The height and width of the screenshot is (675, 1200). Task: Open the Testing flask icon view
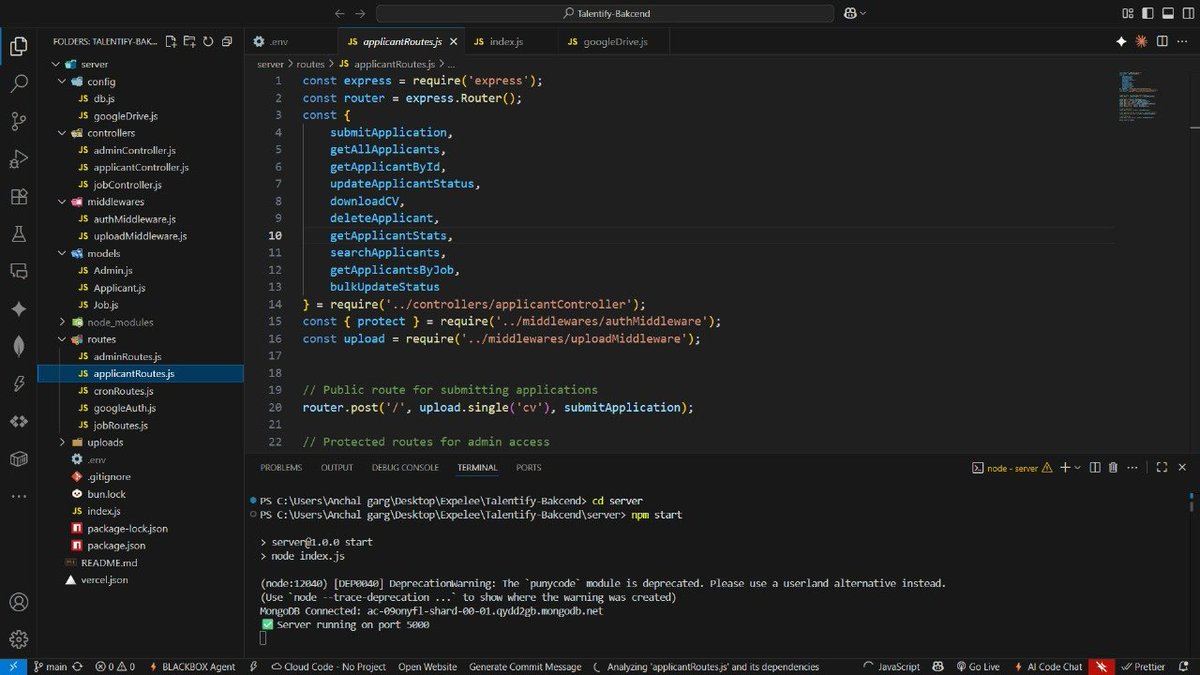[x=18, y=234]
